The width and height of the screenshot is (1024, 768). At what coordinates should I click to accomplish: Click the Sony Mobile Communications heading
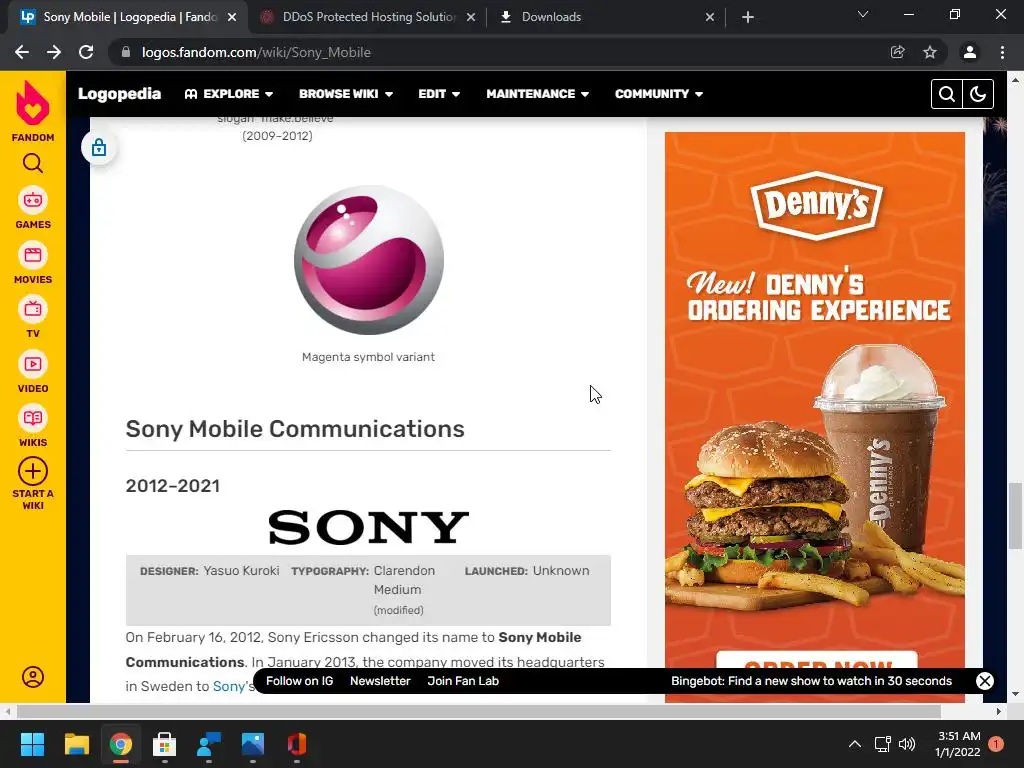pyautogui.click(x=295, y=429)
